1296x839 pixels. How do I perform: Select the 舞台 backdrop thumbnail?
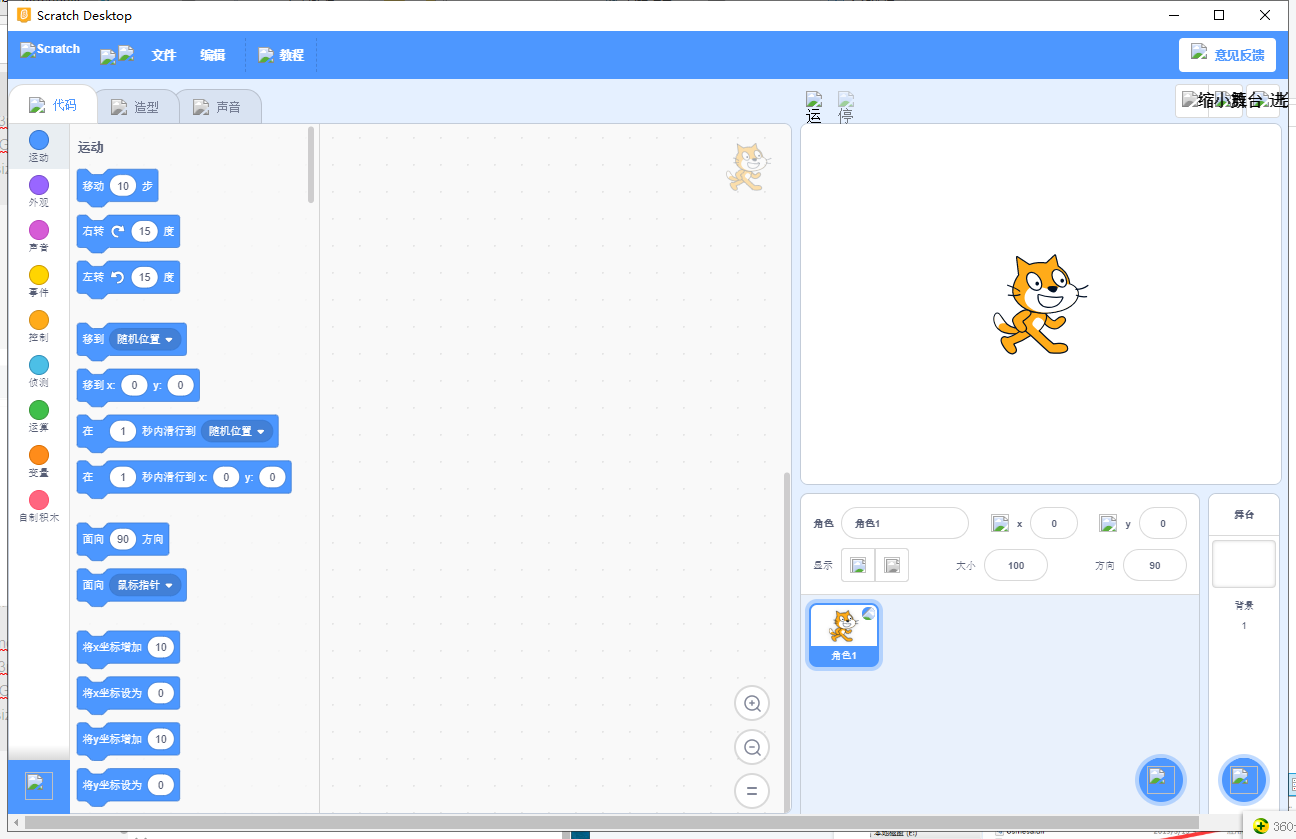(x=1244, y=564)
